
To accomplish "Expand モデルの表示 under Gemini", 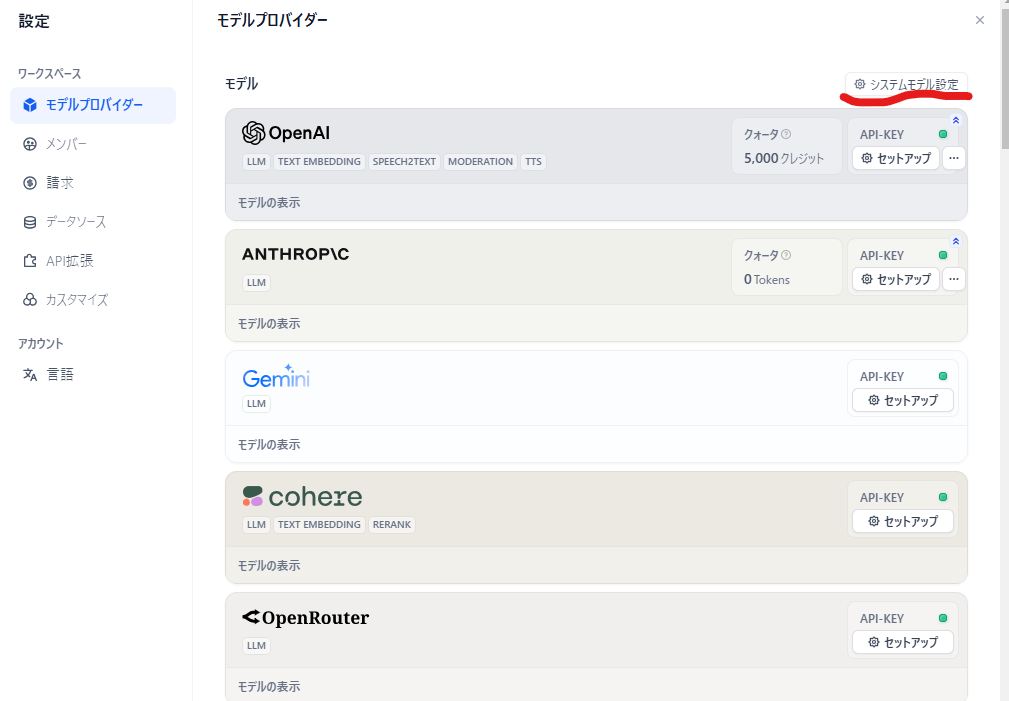I will [269, 445].
